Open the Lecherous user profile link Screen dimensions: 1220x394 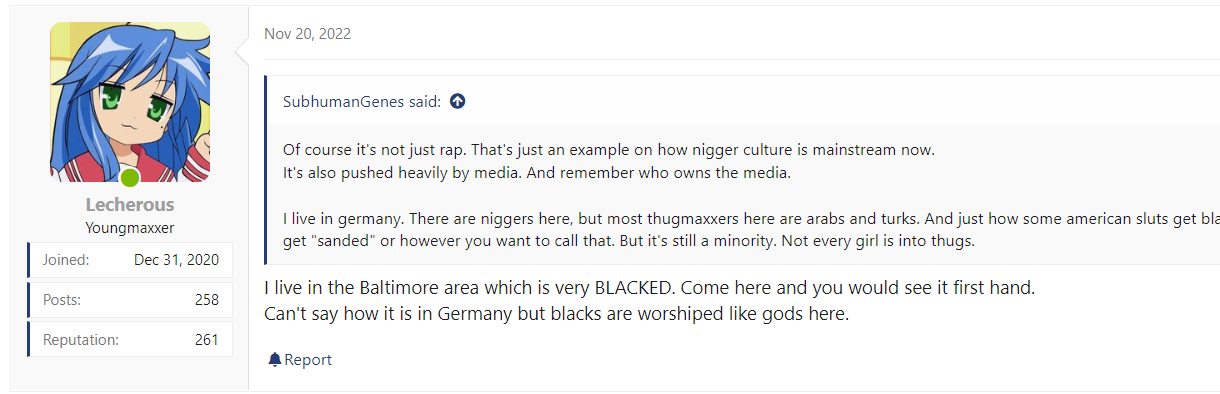coord(130,205)
